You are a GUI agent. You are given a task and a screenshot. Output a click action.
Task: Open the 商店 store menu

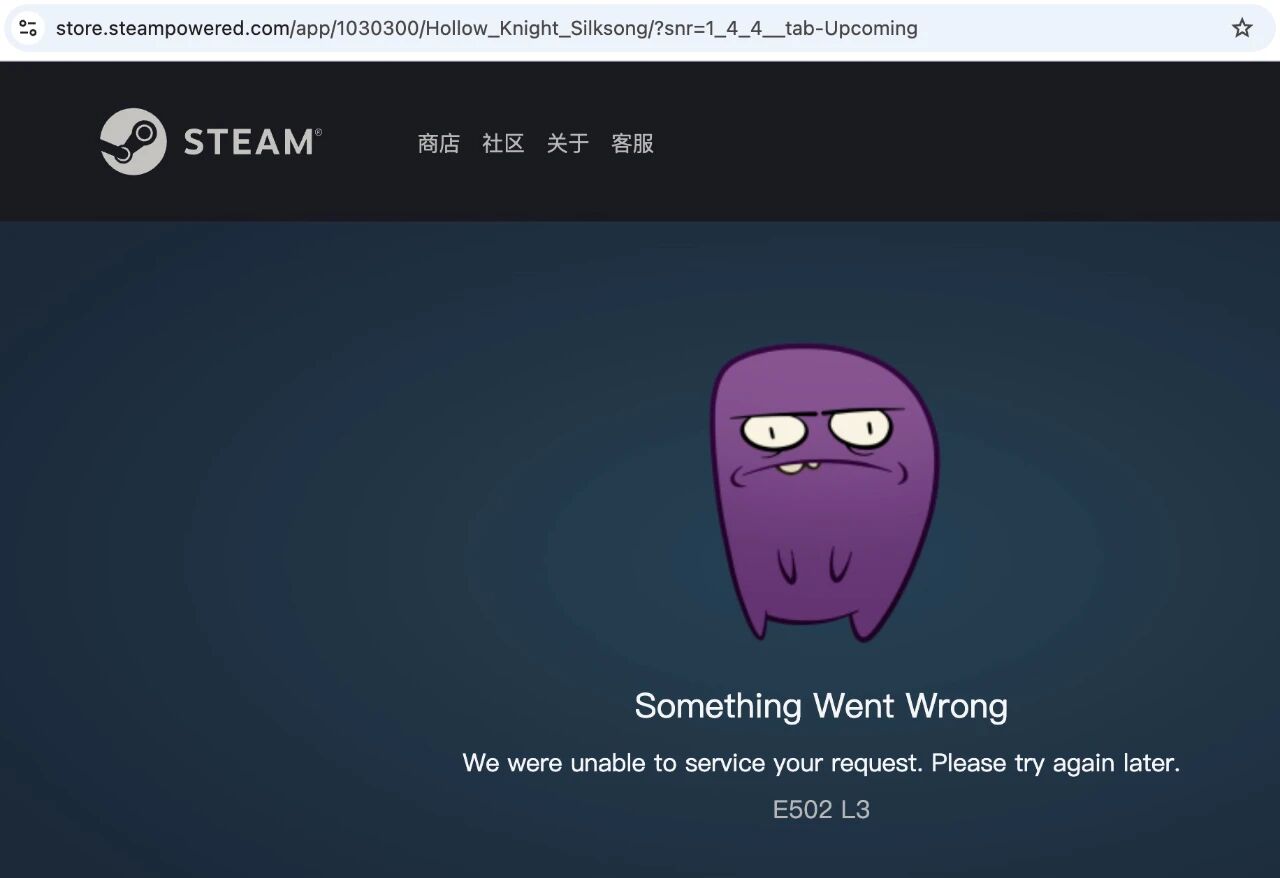(438, 144)
